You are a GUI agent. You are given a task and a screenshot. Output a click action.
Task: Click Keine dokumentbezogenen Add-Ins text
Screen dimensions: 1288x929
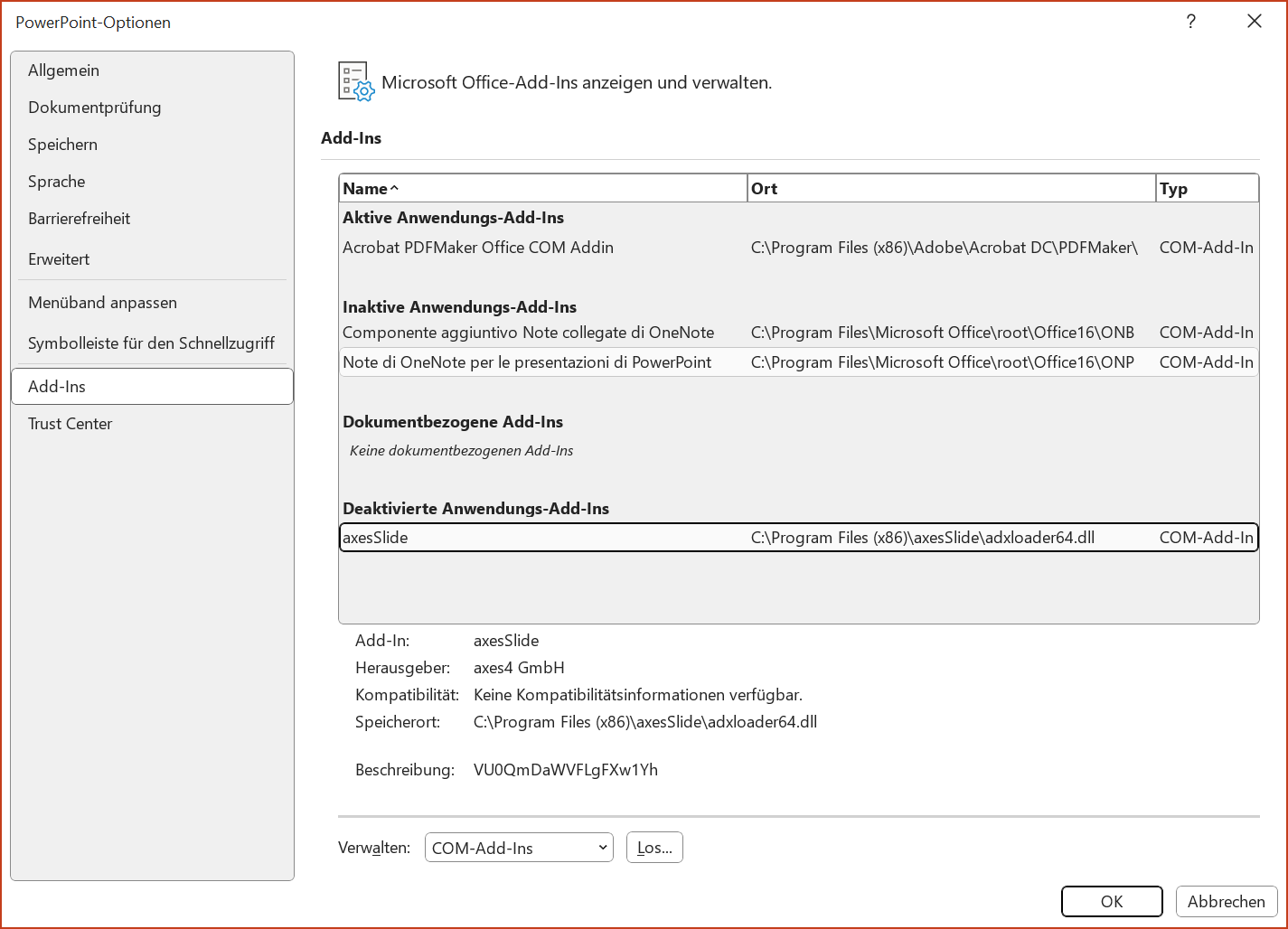point(462,451)
